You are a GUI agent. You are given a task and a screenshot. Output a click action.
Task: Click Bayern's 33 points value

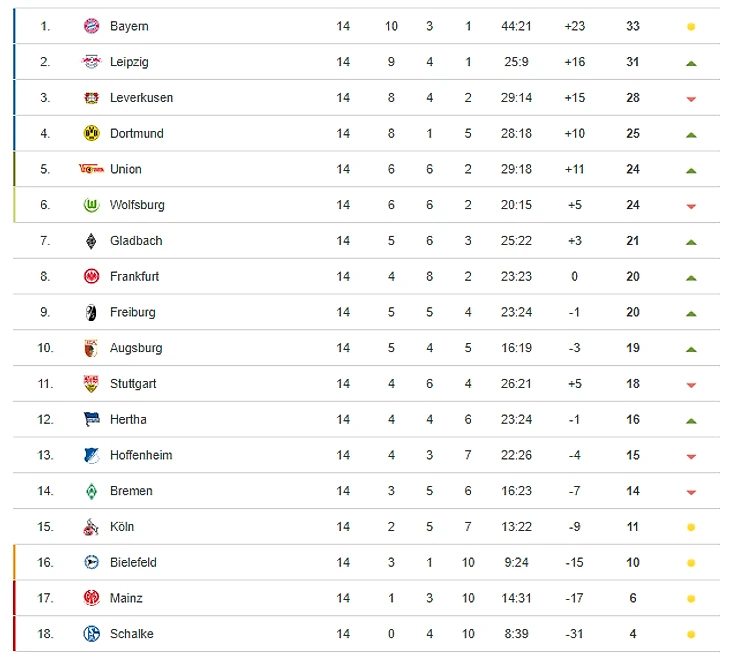pos(633,26)
